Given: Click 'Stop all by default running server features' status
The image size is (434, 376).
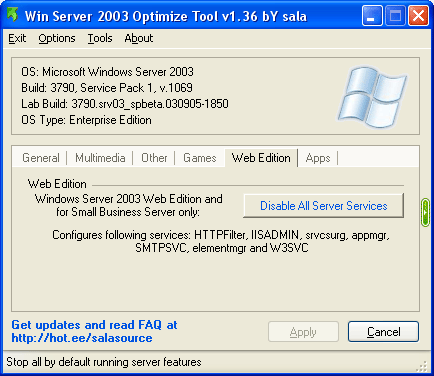Looking at the screenshot, I should 104,362.
